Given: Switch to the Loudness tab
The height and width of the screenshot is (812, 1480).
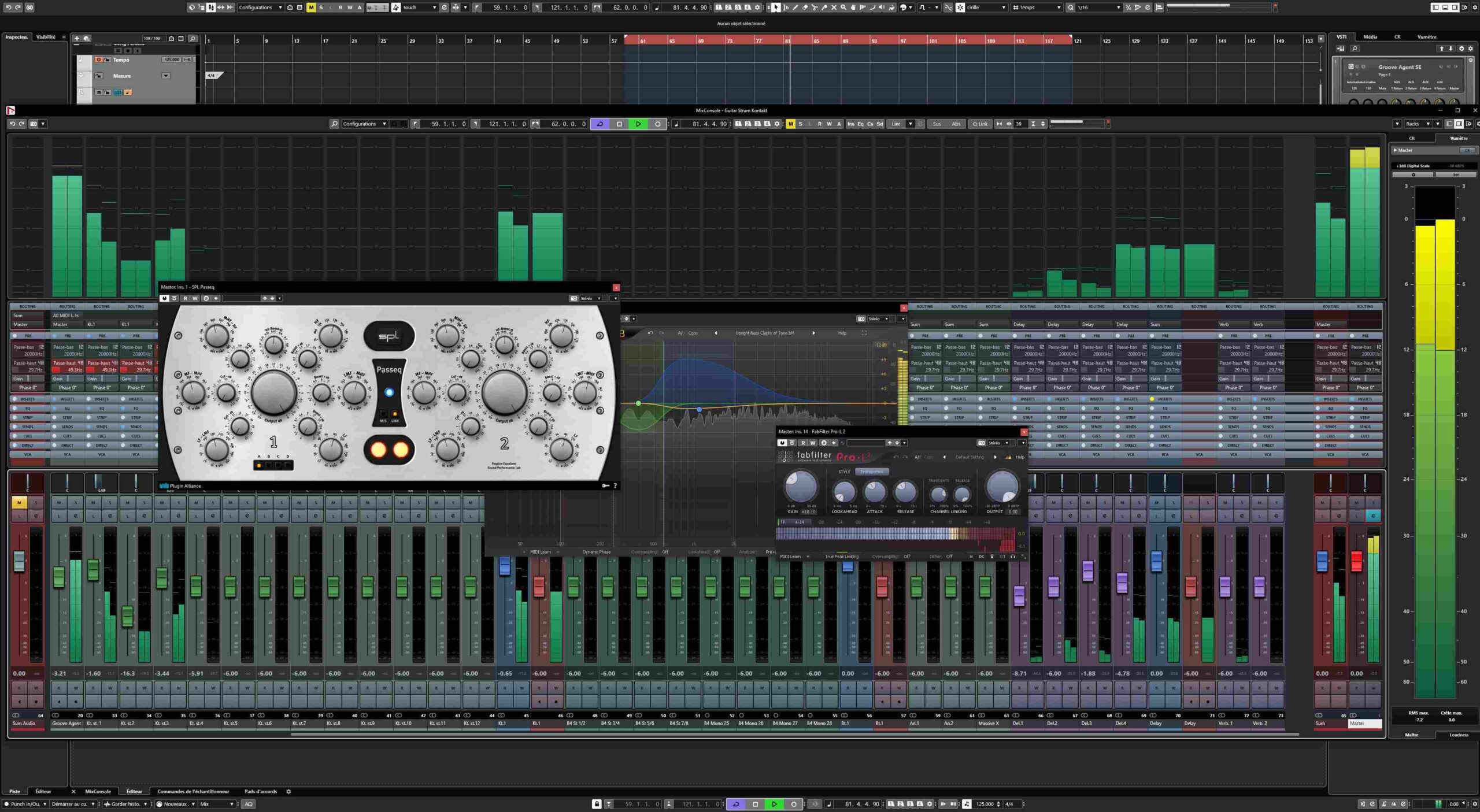Looking at the screenshot, I should [1459, 735].
